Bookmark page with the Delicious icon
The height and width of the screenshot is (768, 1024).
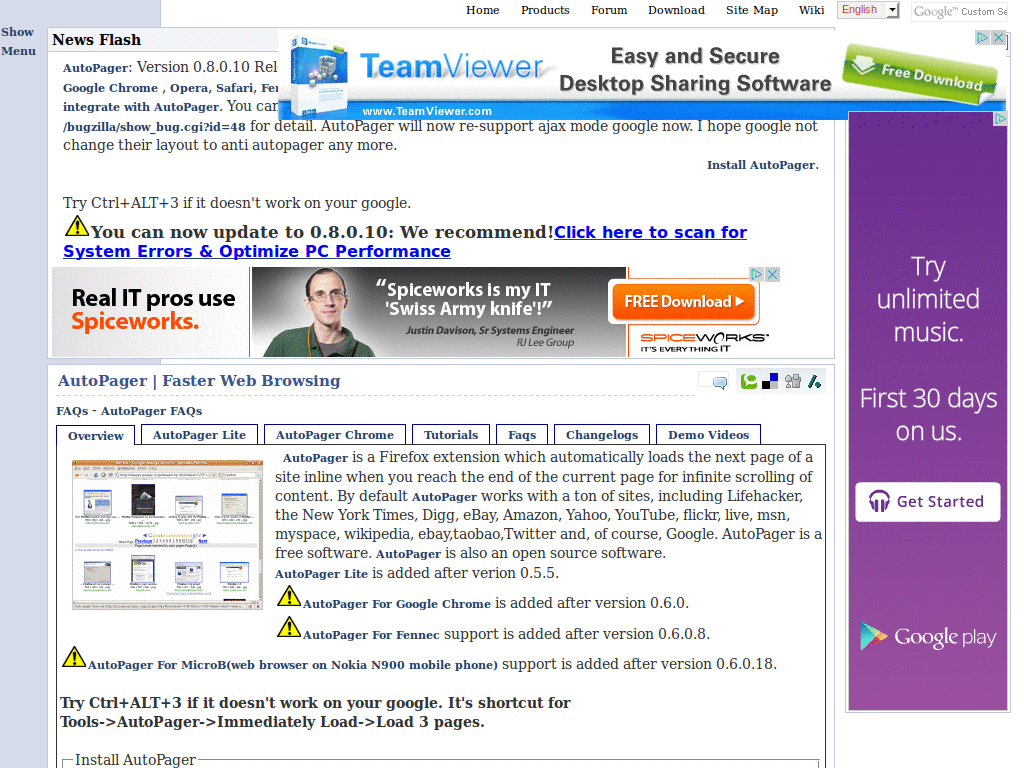coord(771,381)
